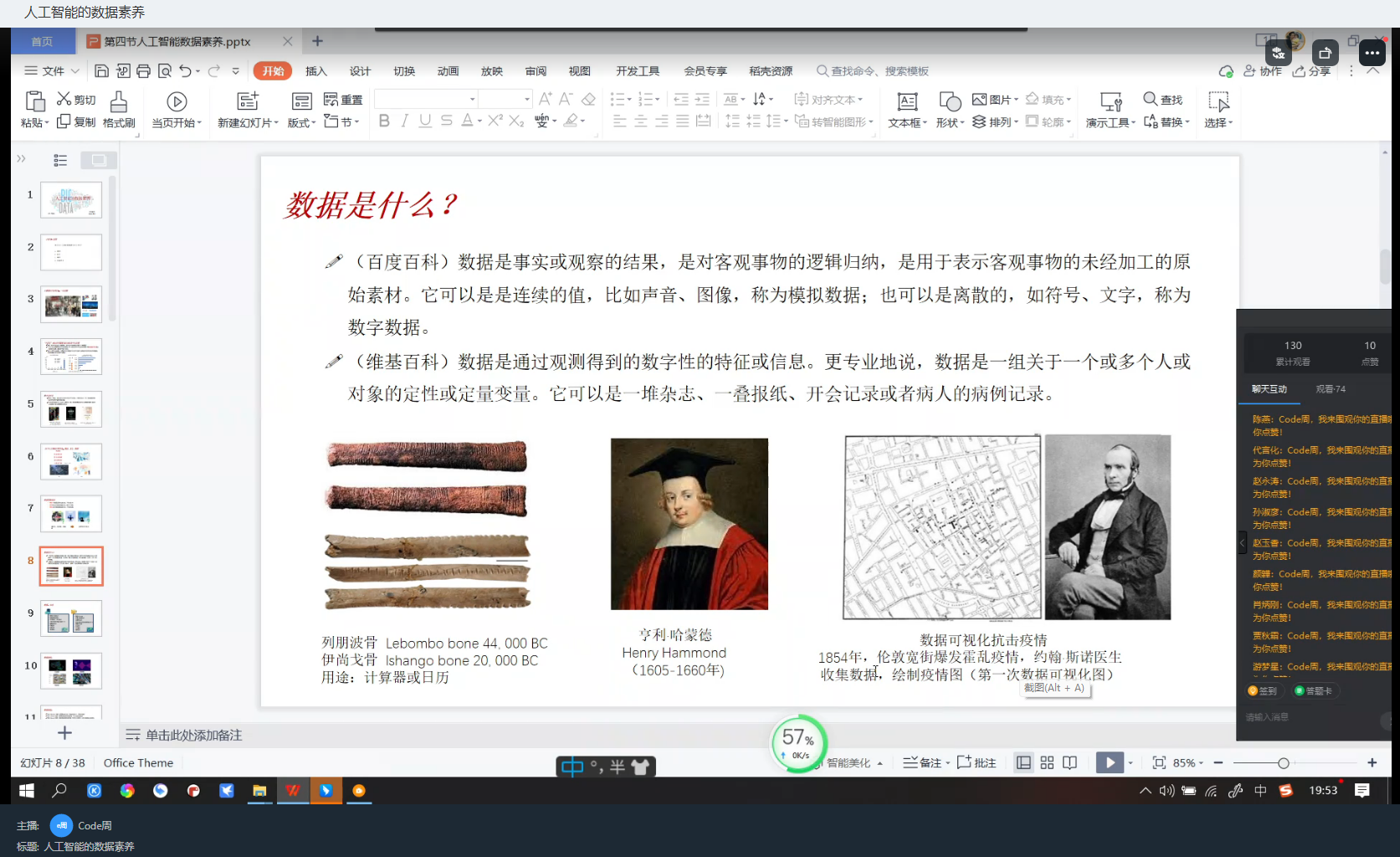
Task: Click the Save icon in quick access bar
Action: pos(101,71)
